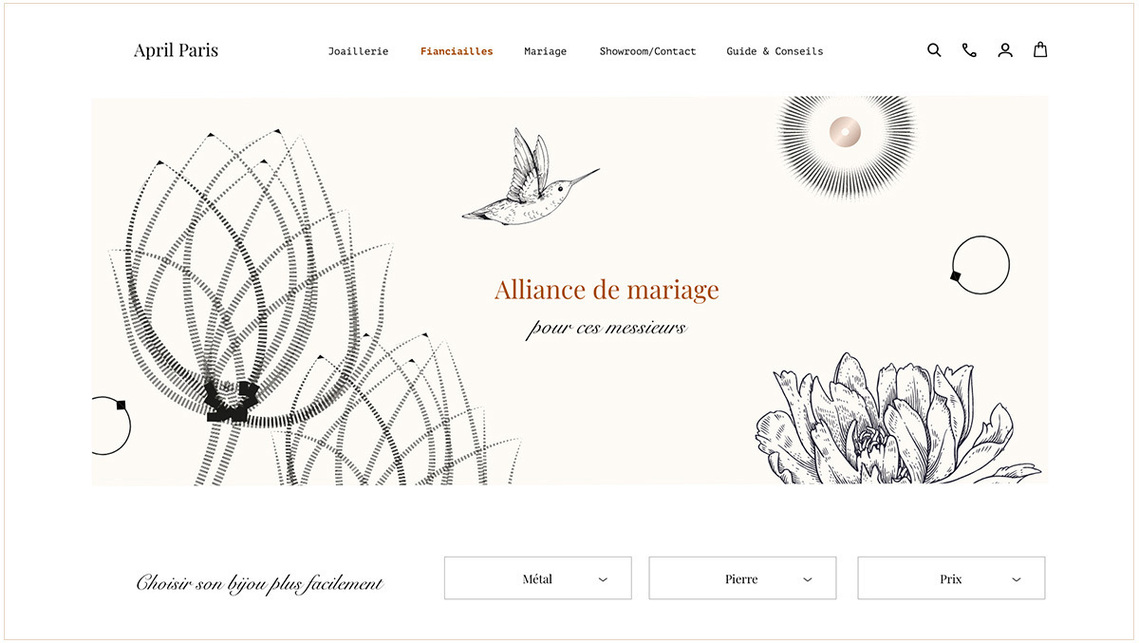Click the April Paris logo

[x=176, y=50]
